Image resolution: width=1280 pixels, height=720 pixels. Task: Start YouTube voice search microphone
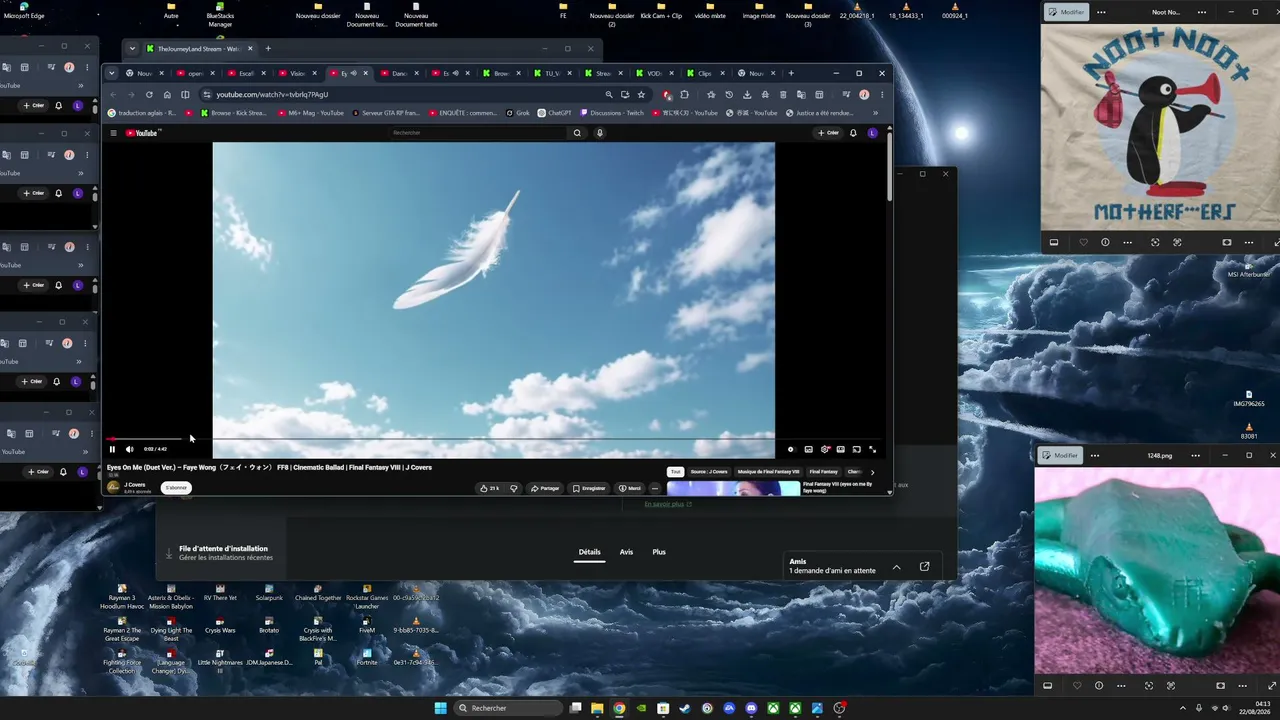[x=600, y=133]
